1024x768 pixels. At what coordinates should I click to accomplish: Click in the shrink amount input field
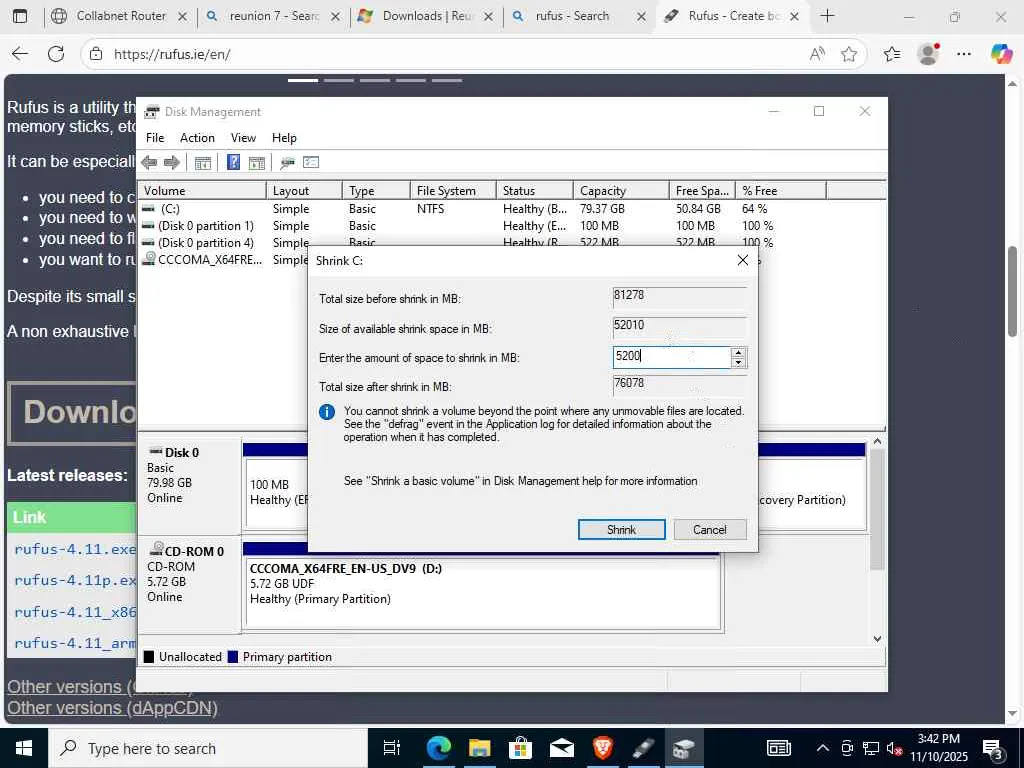671,357
